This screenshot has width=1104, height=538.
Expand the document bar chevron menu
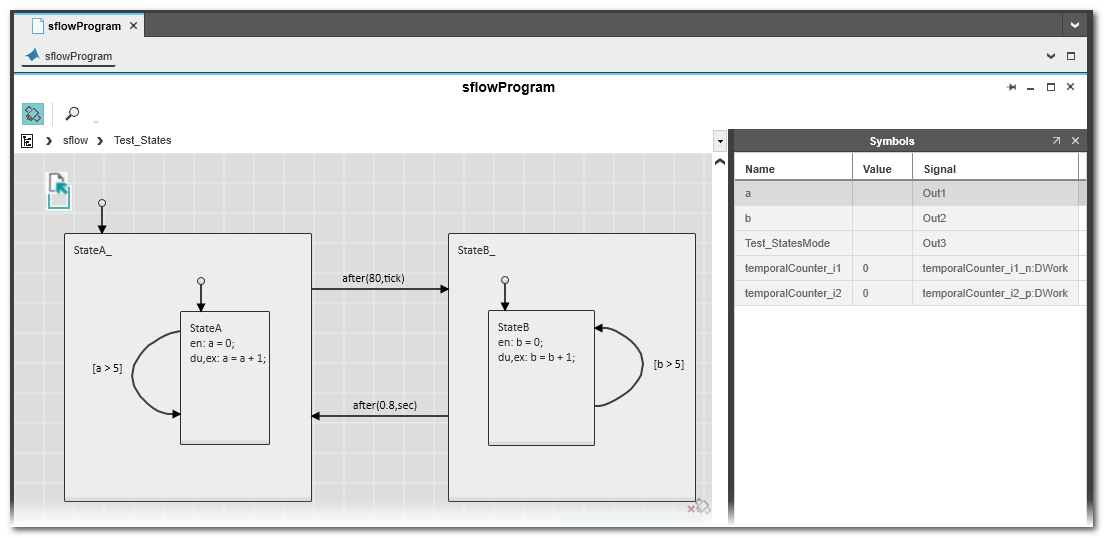pyautogui.click(x=1050, y=57)
